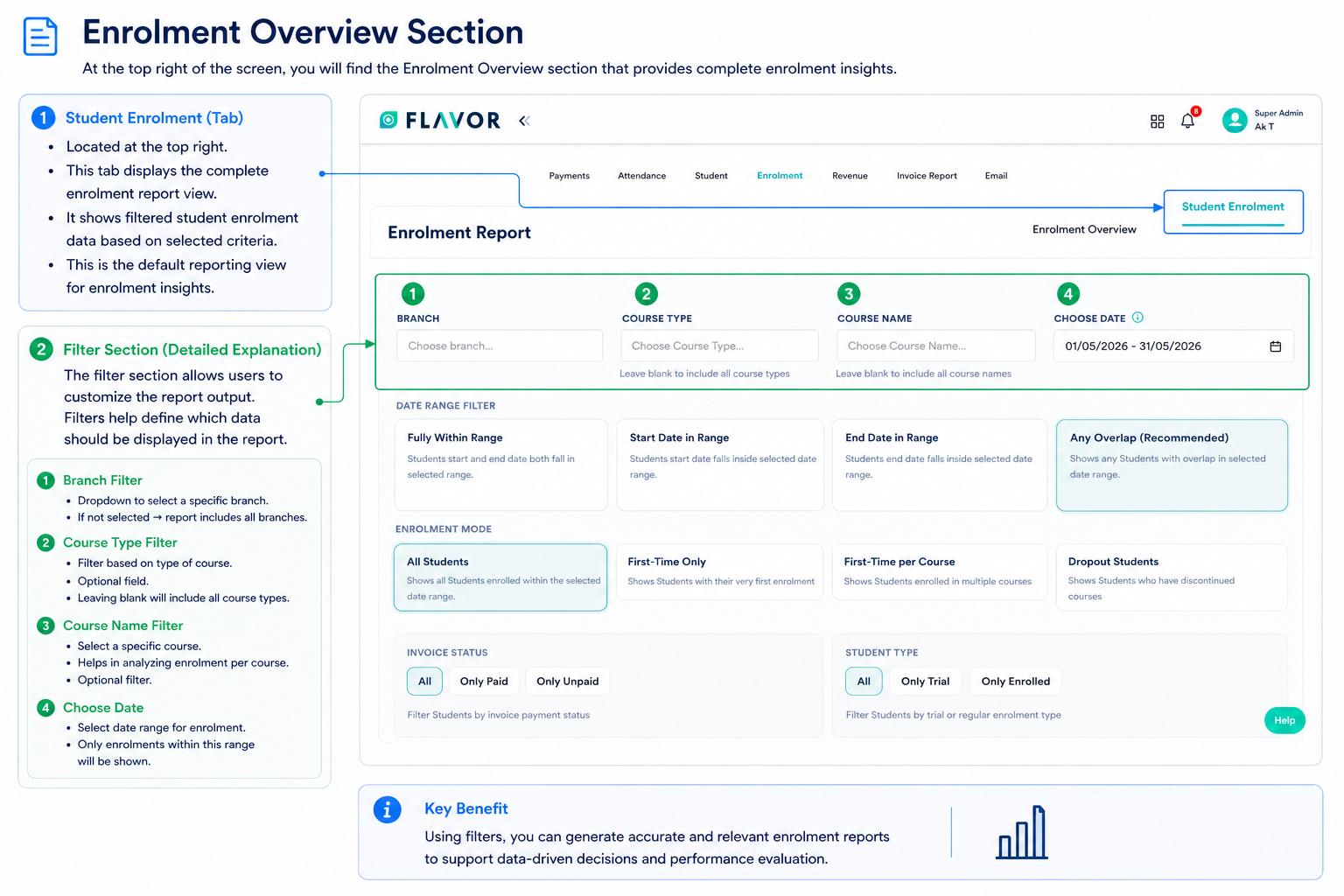Click the date range input field
The height and width of the screenshot is (896, 1344).
(x=1172, y=346)
